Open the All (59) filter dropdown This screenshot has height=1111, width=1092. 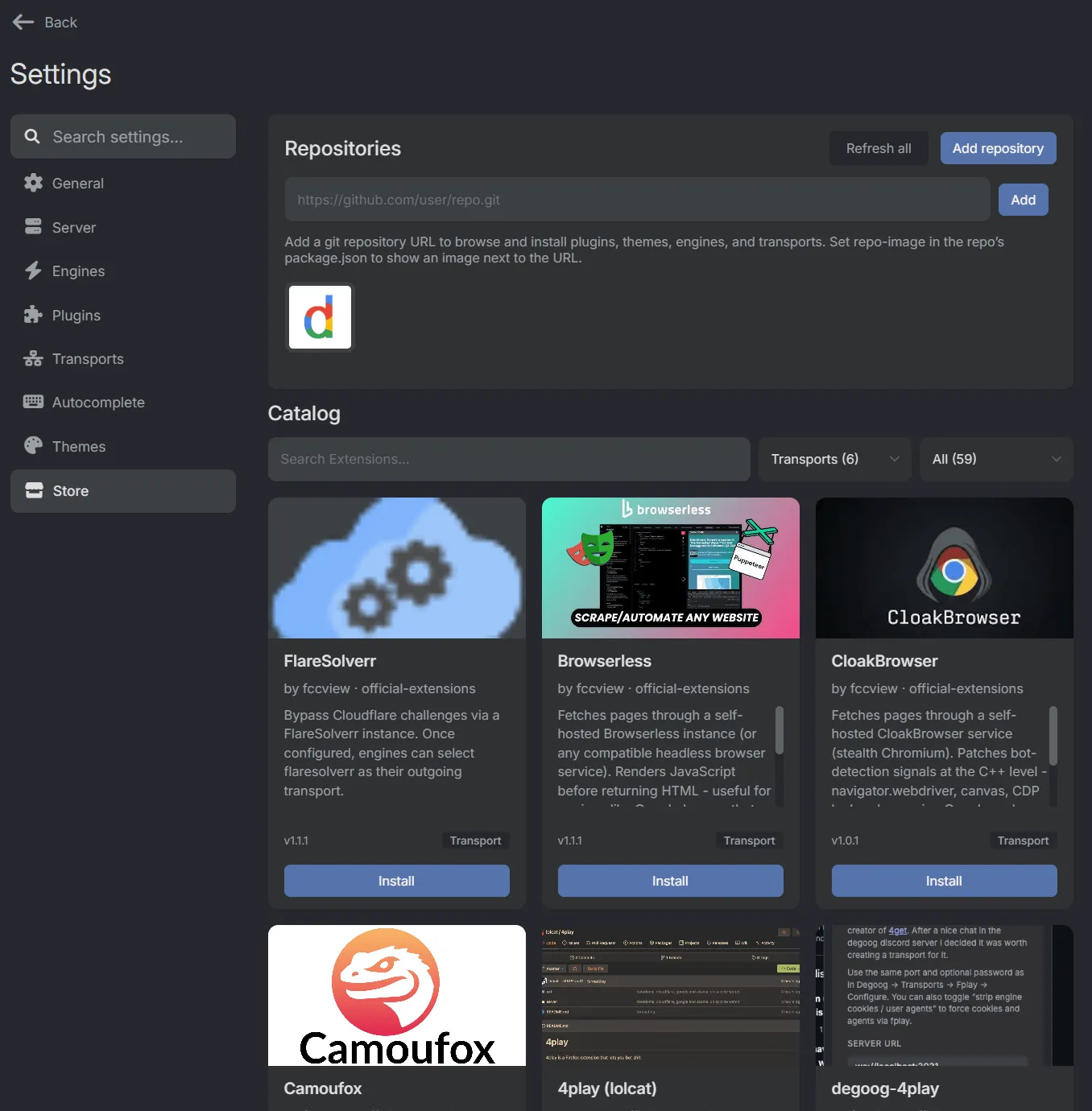pyautogui.click(x=996, y=459)
